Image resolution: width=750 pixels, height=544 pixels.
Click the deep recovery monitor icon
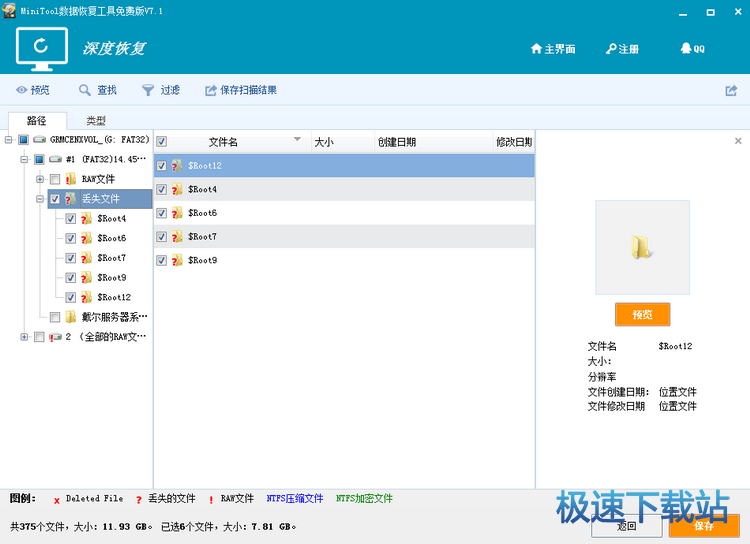[42, 49]
